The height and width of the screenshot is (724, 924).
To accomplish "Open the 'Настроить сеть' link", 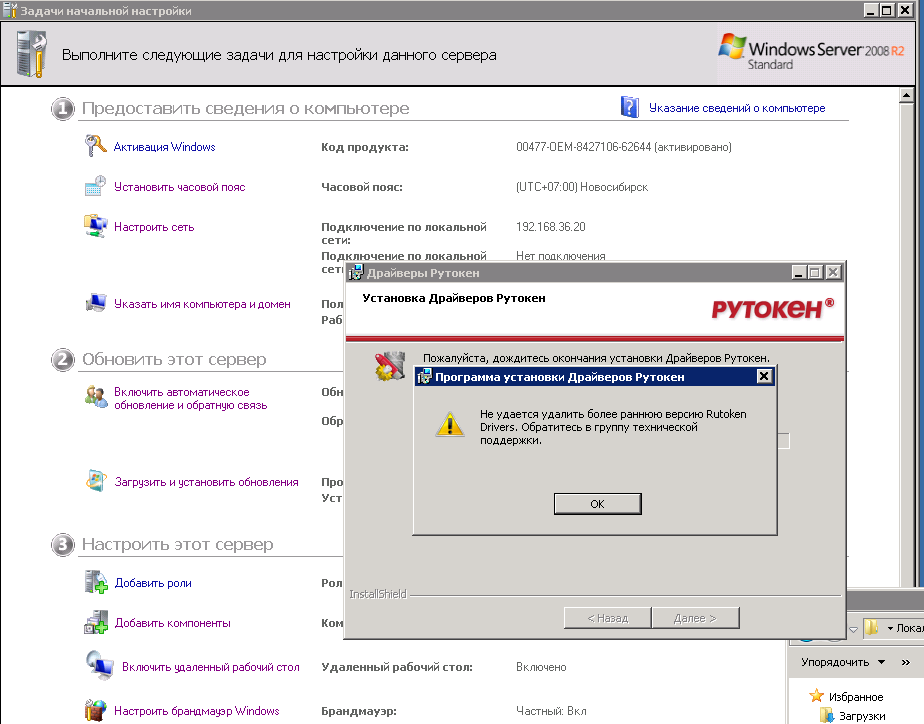I will [154, 227].
